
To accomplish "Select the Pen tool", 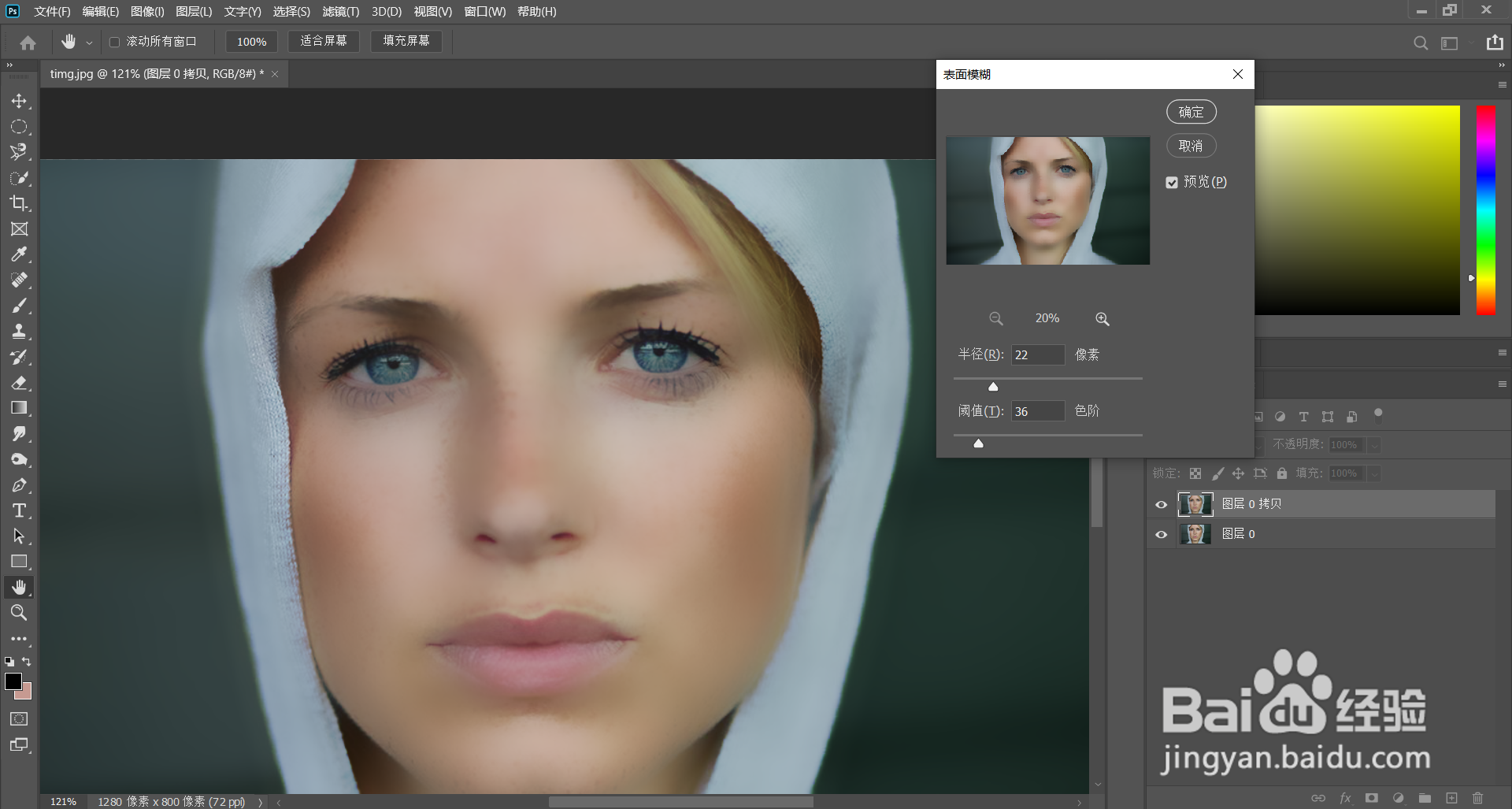I will click(19, 485).
